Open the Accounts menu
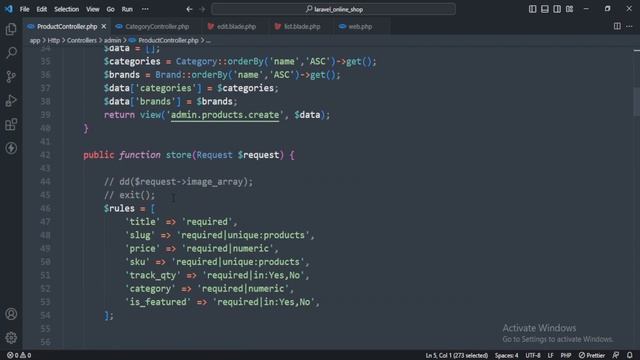 11,314
